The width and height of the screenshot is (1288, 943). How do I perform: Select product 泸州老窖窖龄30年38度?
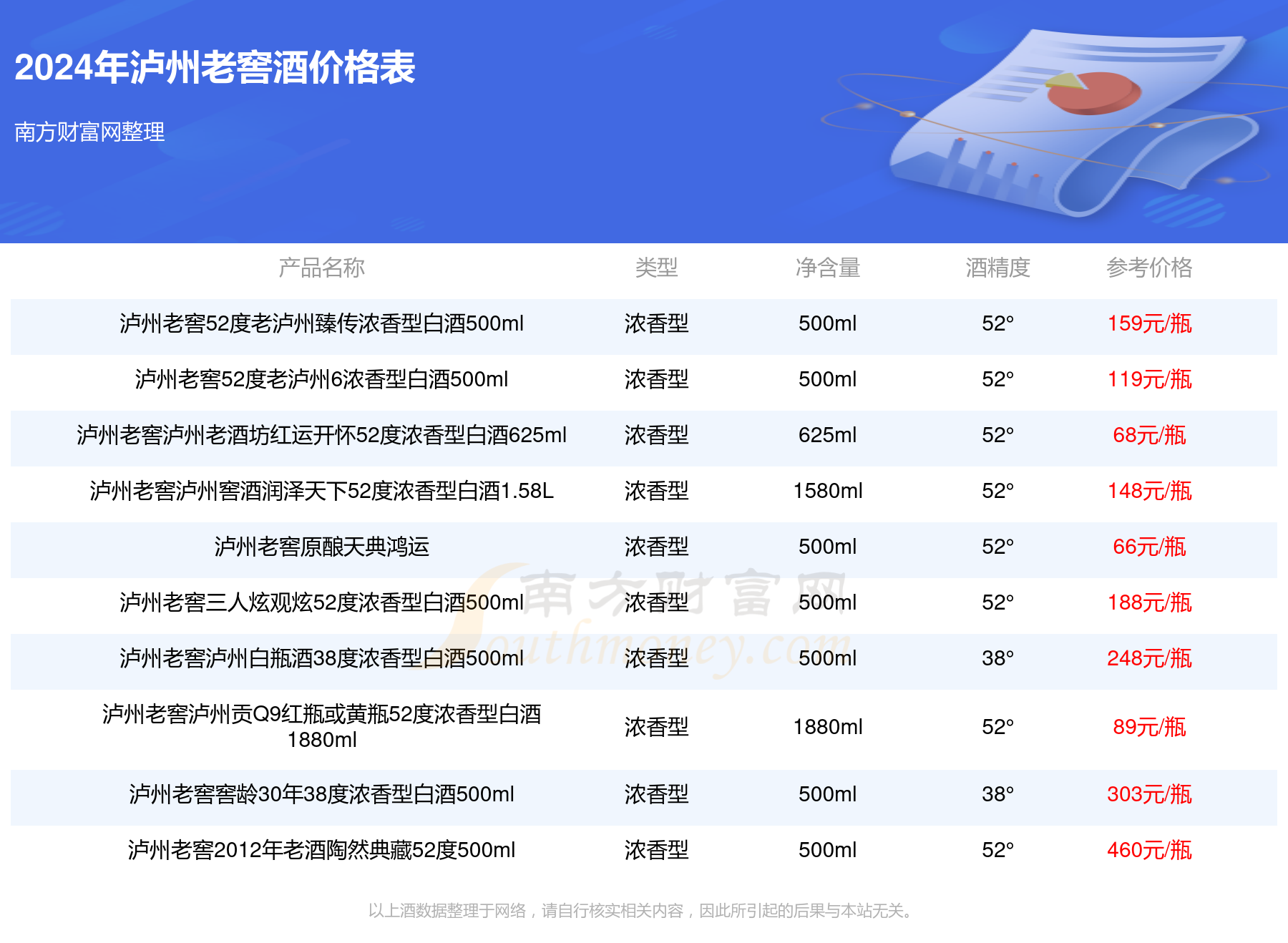coord(321,794)
